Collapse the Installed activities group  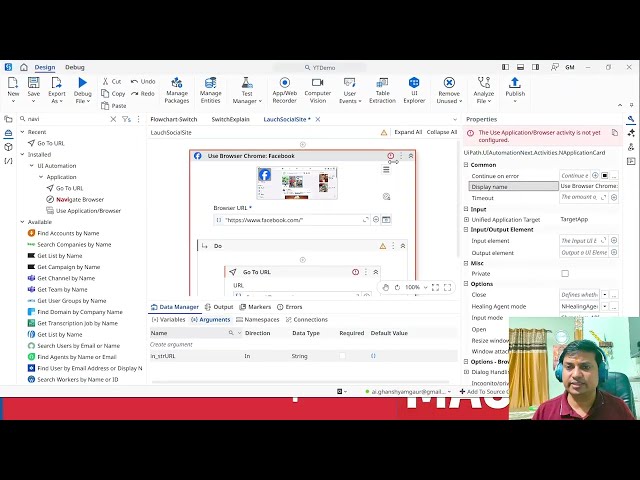(x=22, y=154)
